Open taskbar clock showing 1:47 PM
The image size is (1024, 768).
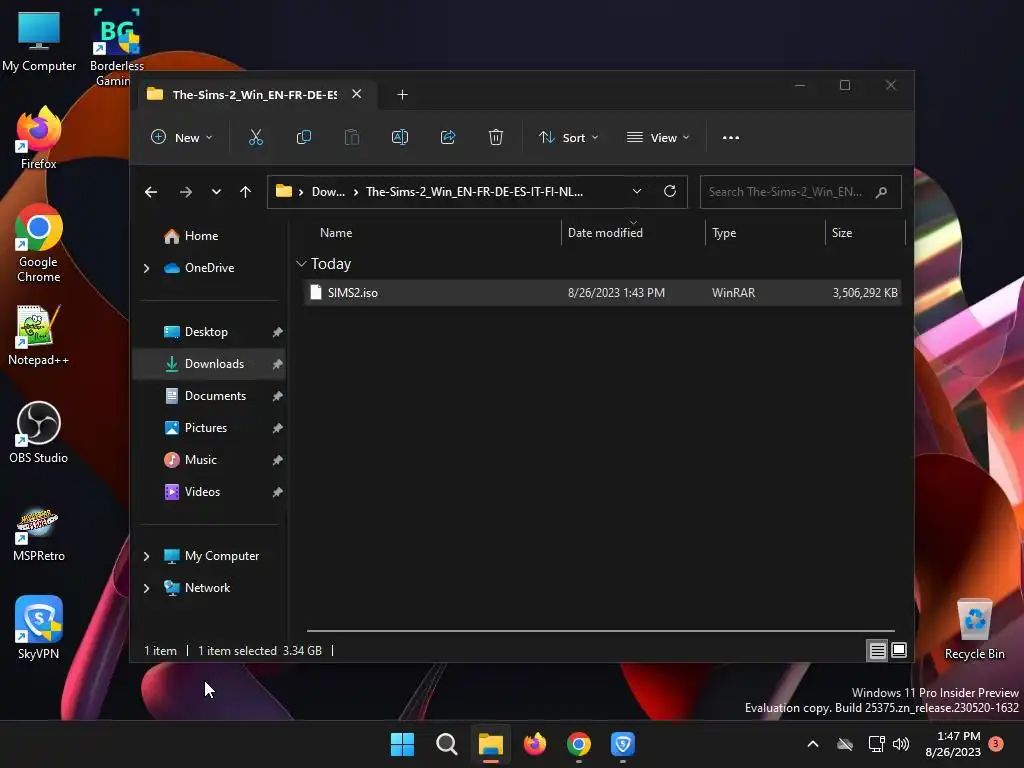pos(953,744)
